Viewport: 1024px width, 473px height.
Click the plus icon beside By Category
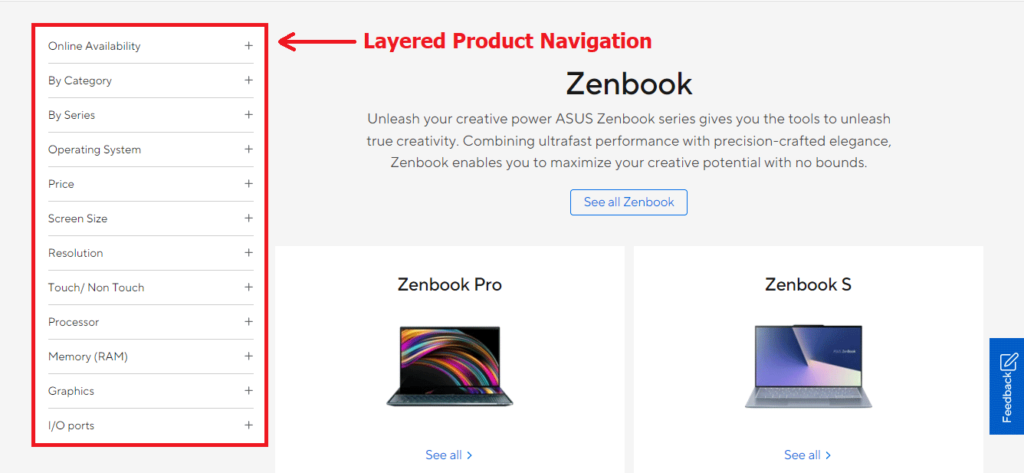(249, 80)
